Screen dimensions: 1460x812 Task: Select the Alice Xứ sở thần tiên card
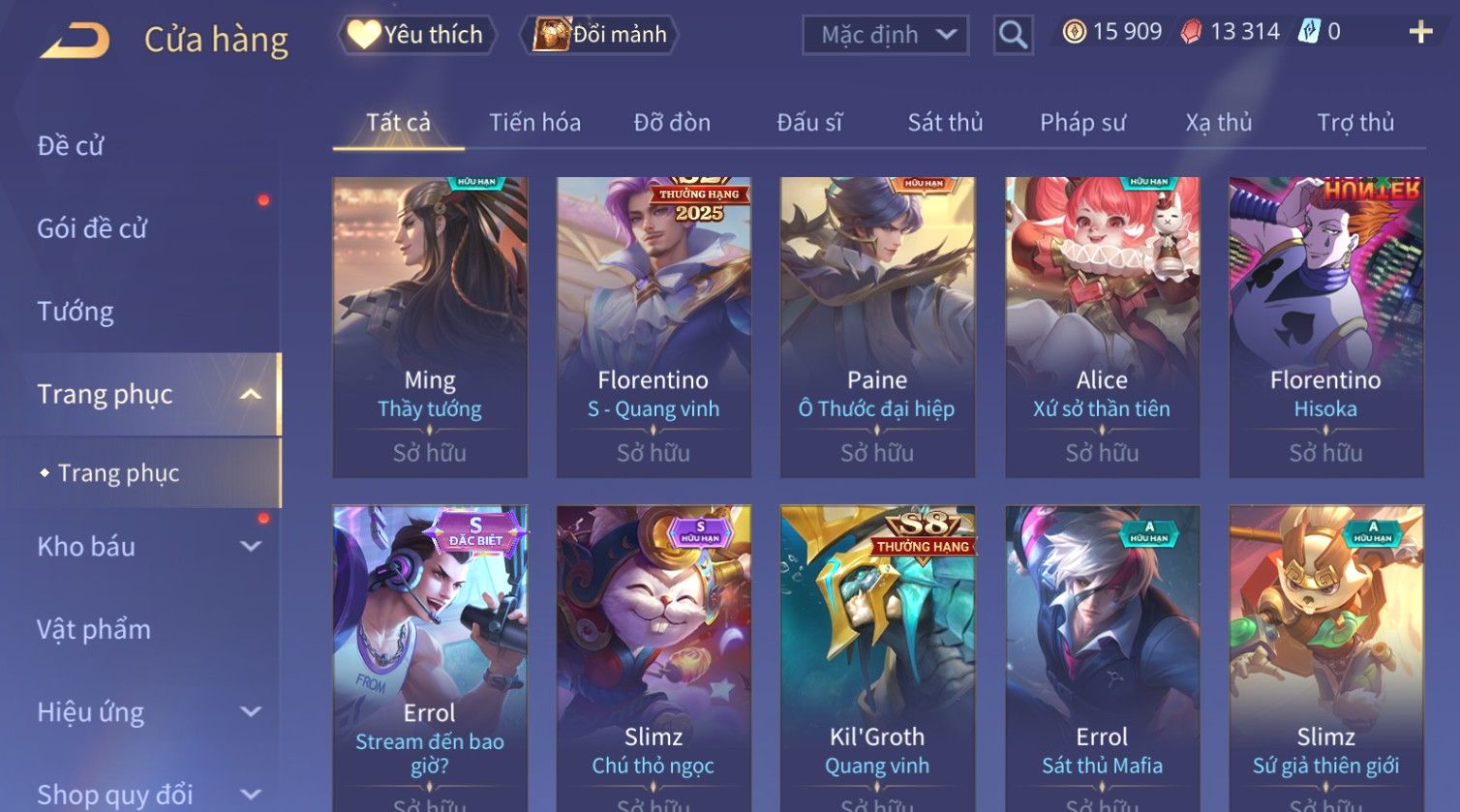[1102, 327]
